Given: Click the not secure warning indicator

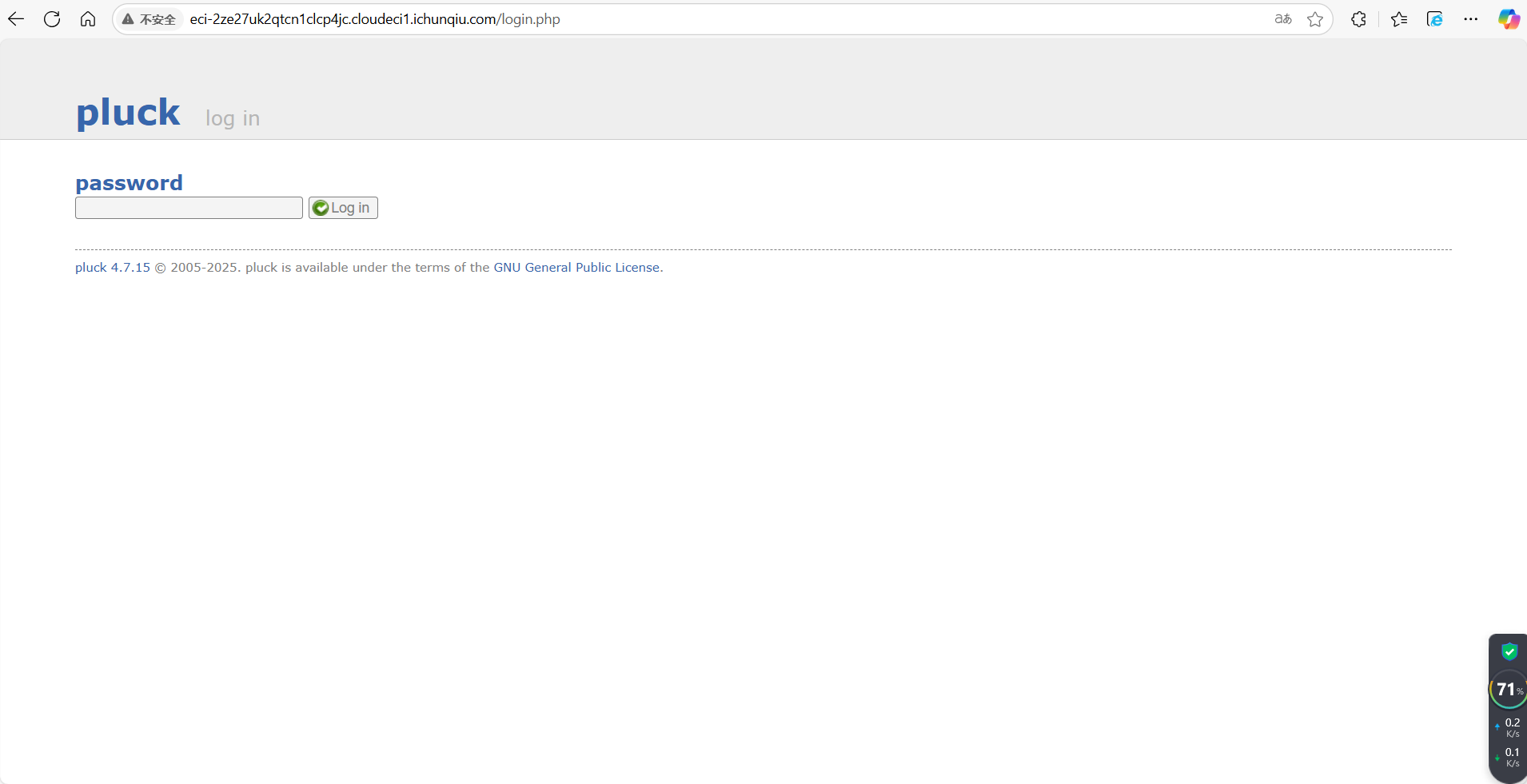Looking at the screenshot, I should point(150,19).
